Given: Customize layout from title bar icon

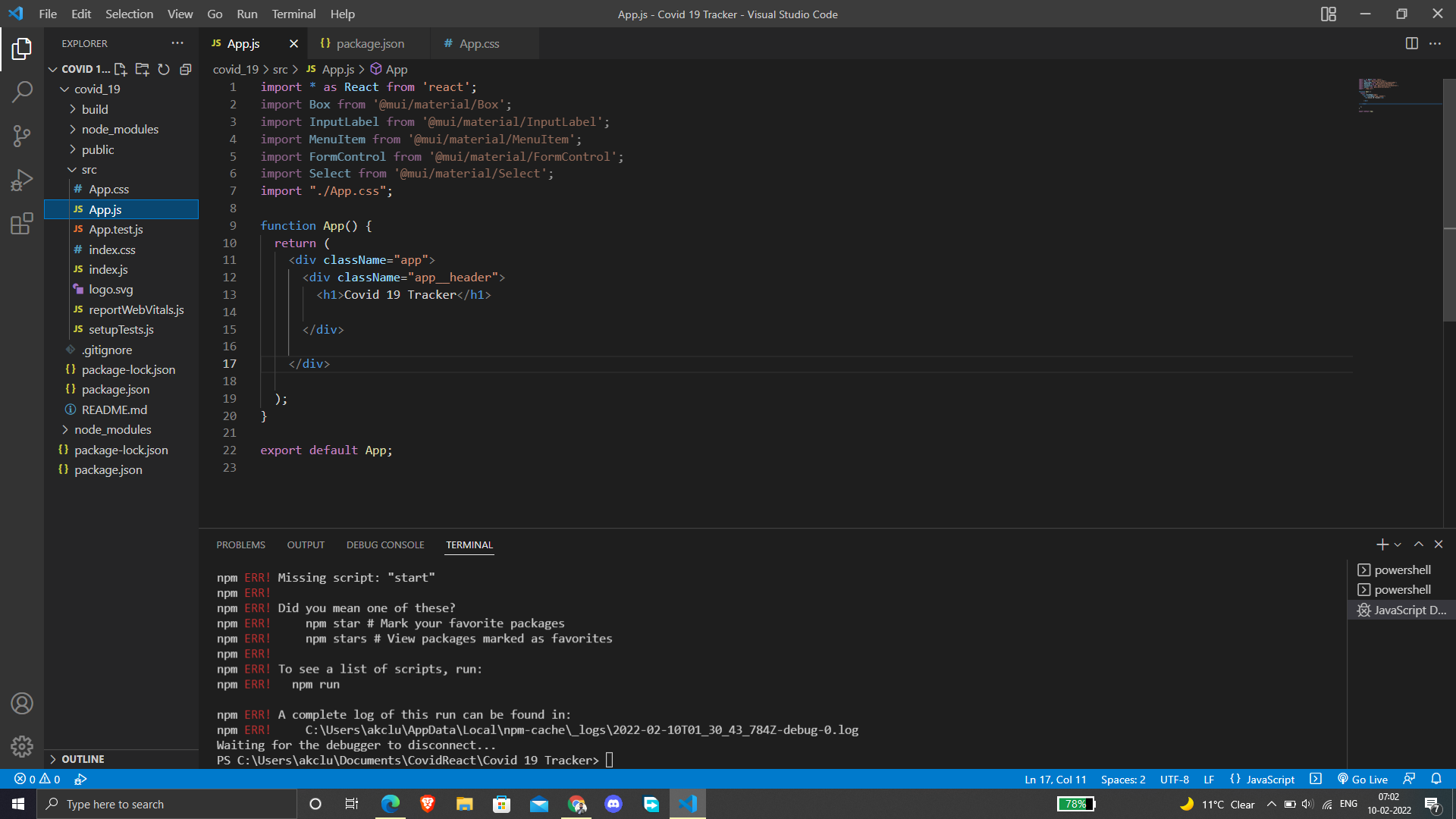Looking at the screenshot, I should point(1328,14).
